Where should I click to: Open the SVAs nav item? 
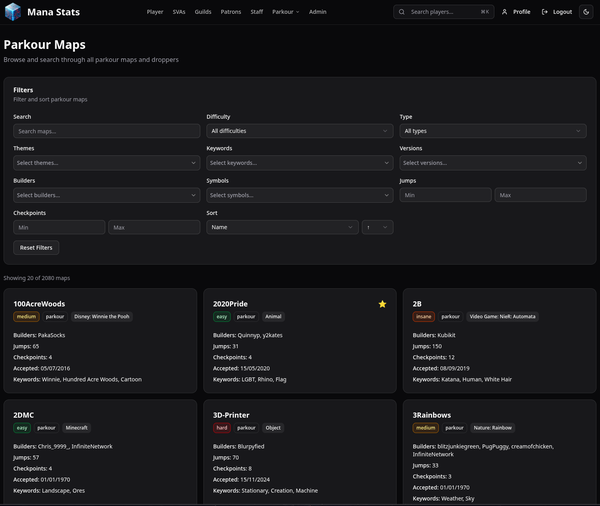coord(179,12)
